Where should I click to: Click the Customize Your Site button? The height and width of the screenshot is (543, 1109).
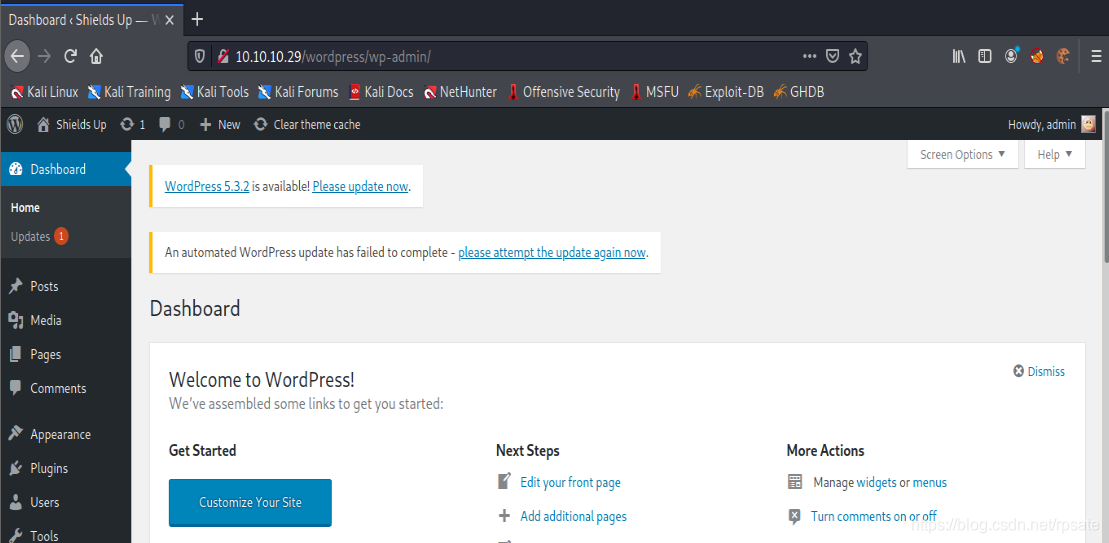point(250,503)
